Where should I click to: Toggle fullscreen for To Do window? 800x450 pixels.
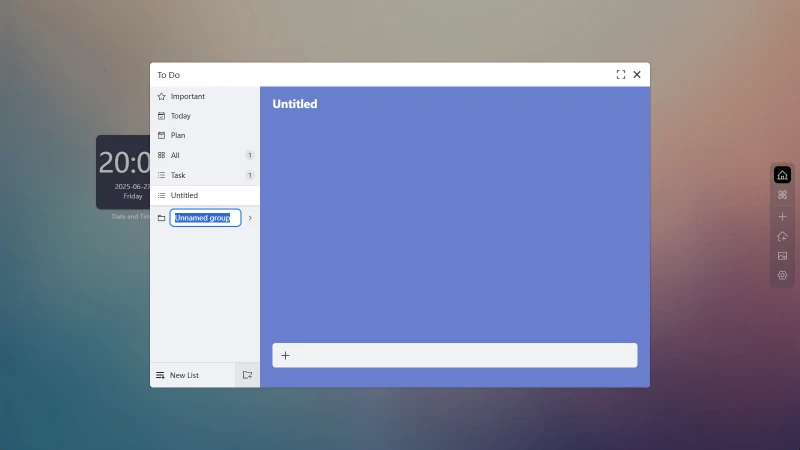point(620,74)
